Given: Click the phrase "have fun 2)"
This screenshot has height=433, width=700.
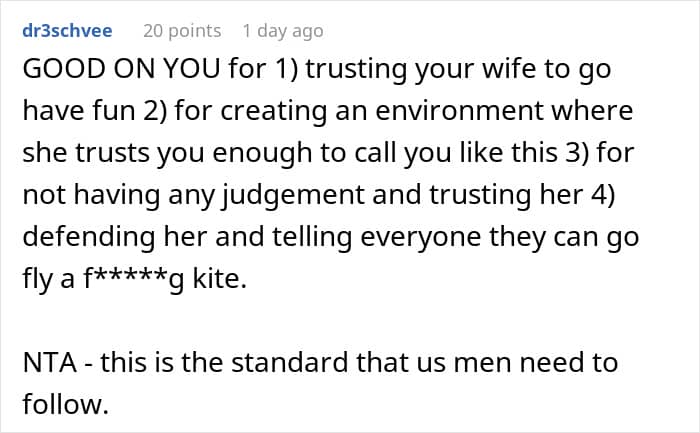Looking at the screenshot, I should point(79,113).
